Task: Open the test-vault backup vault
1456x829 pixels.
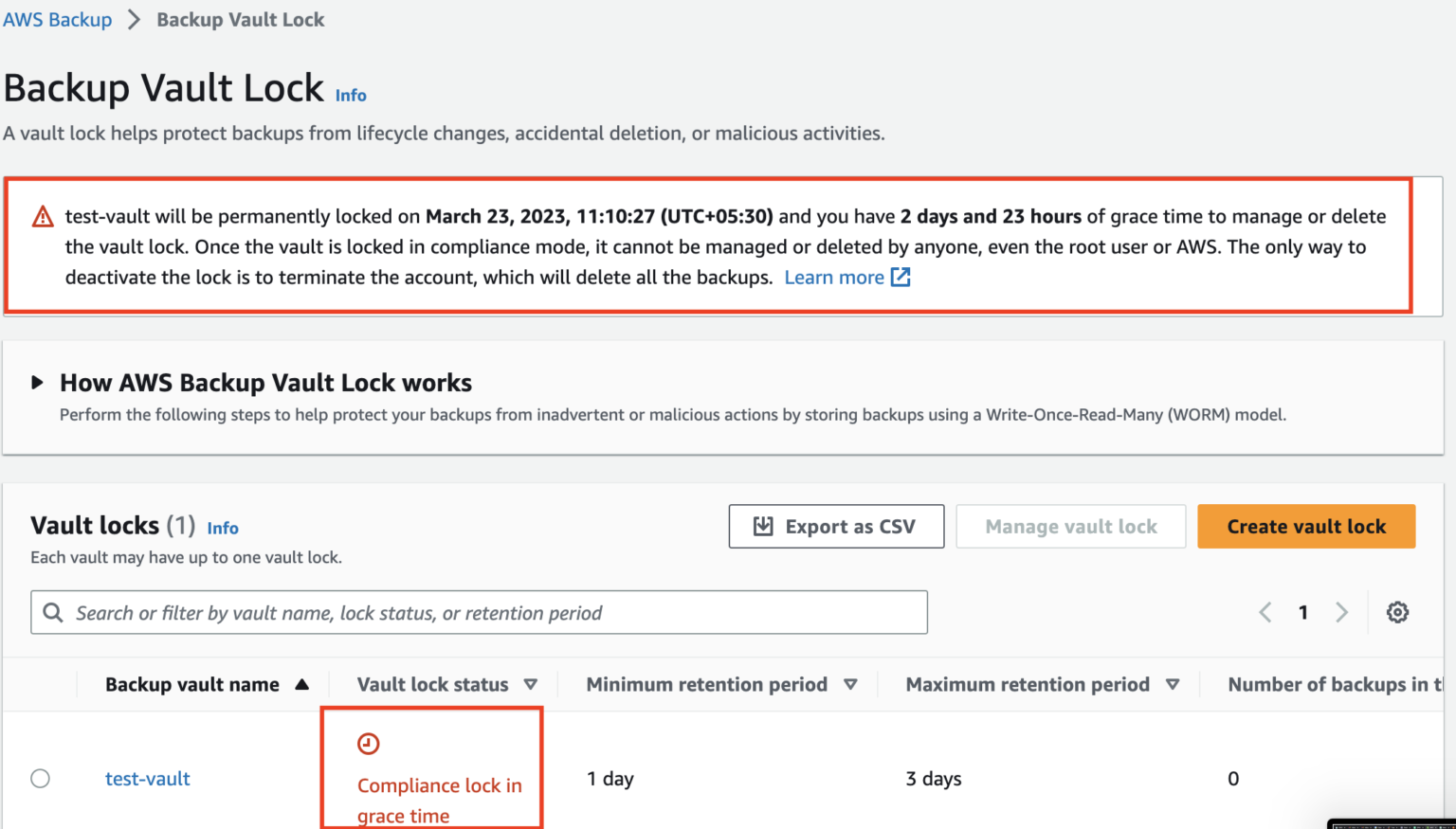Action: coord(147,778)
